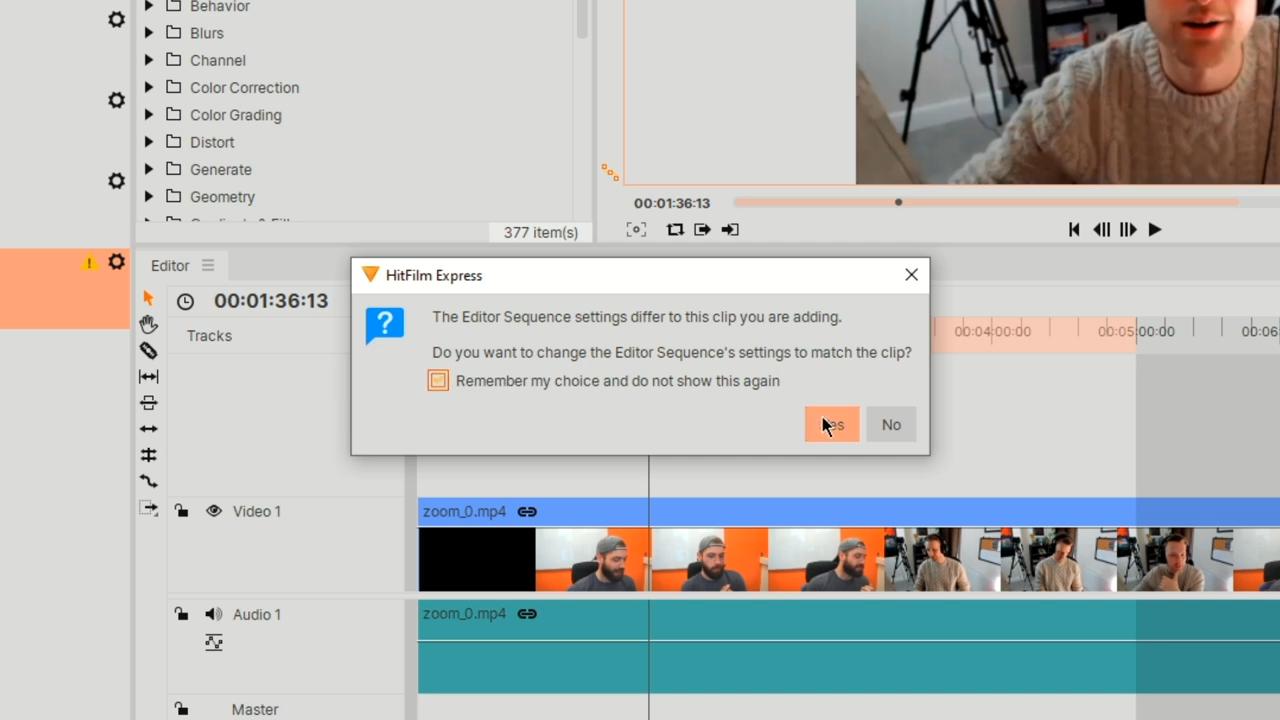The width and height of the screenshot is (1280, 720).
Task: Click the Master track label
Action: click(255, 709)
